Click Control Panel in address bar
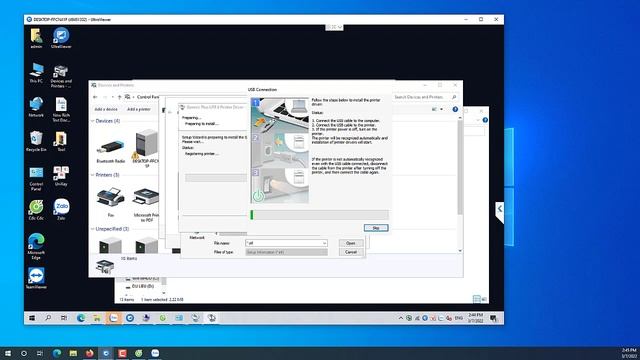 (x=148, y=97)
